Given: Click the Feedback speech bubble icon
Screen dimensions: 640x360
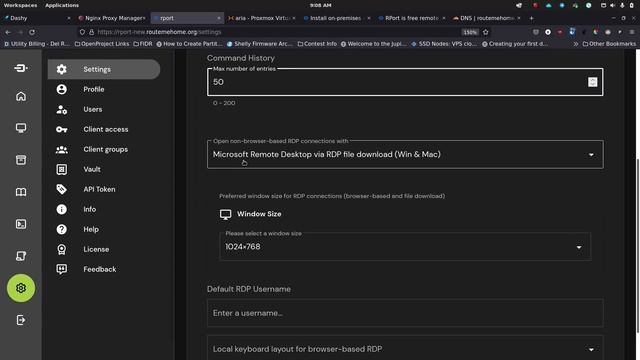Looking at the screenshot, I should click(62, 269).
